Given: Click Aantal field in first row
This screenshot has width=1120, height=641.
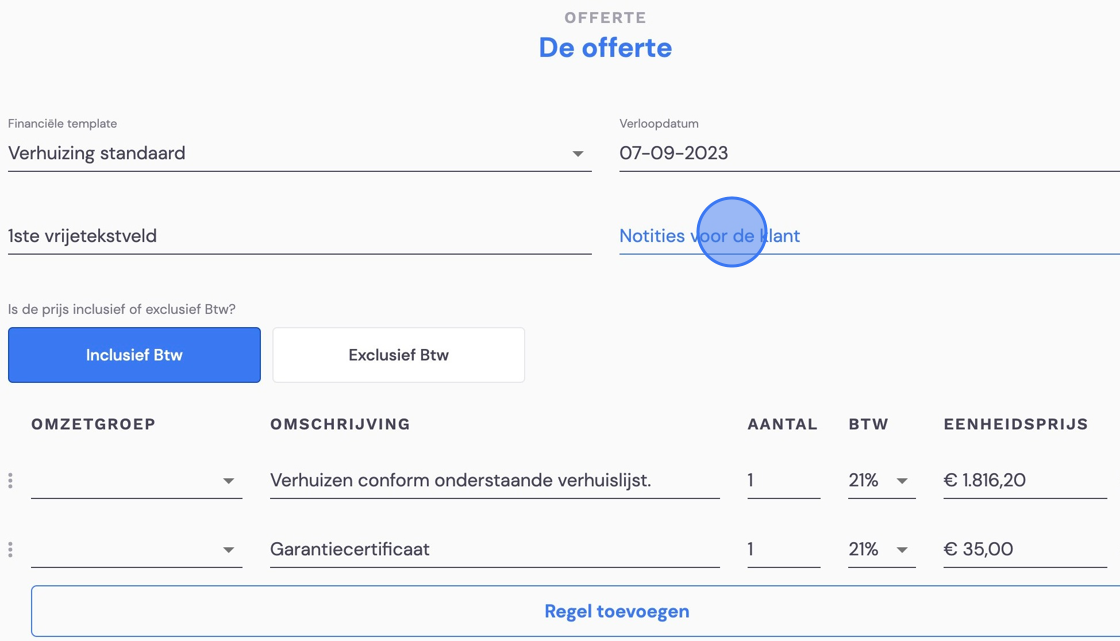Looking at the screenshot, I should pos(784,480).
